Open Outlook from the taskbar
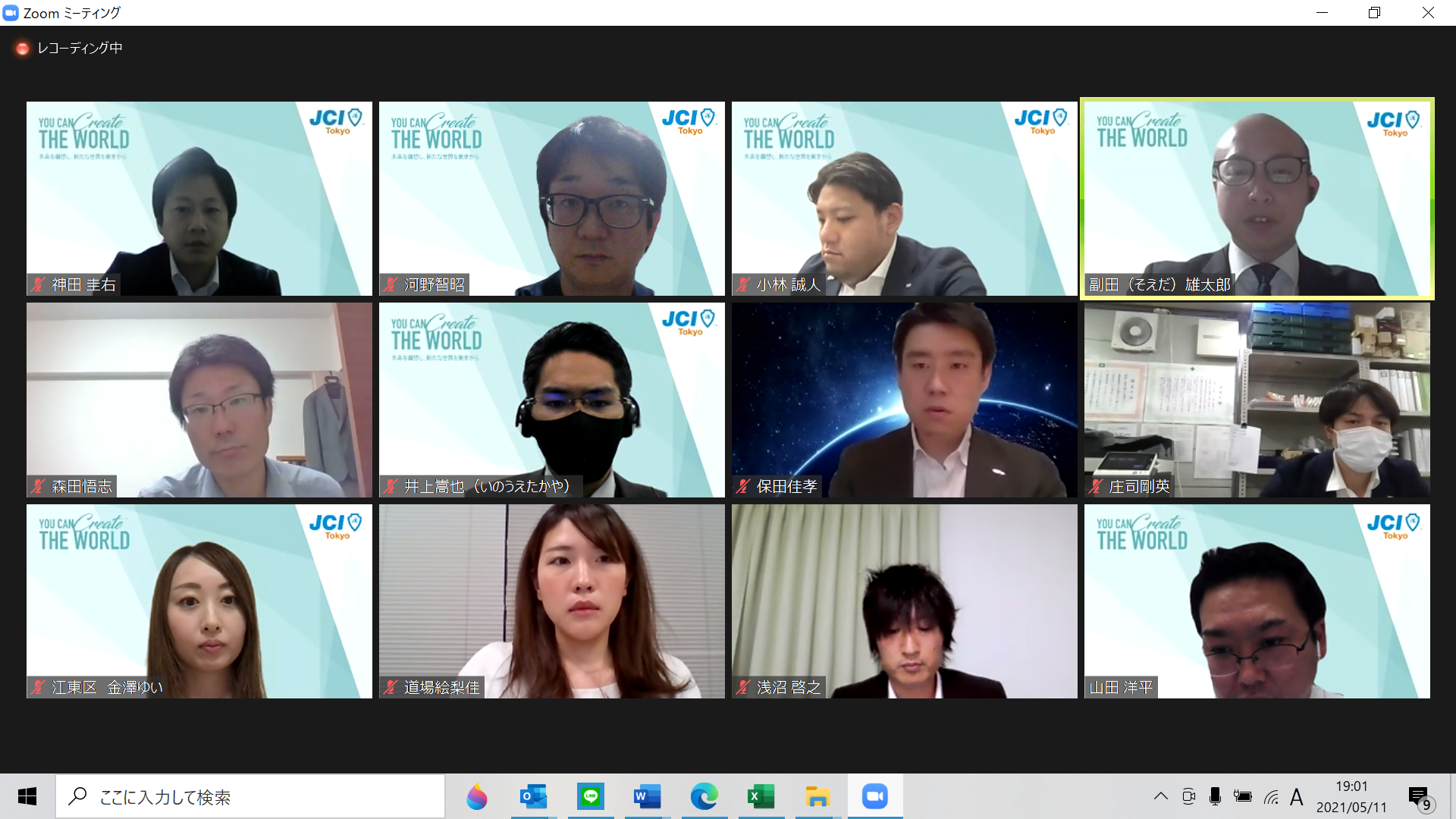 pos(533,796)
